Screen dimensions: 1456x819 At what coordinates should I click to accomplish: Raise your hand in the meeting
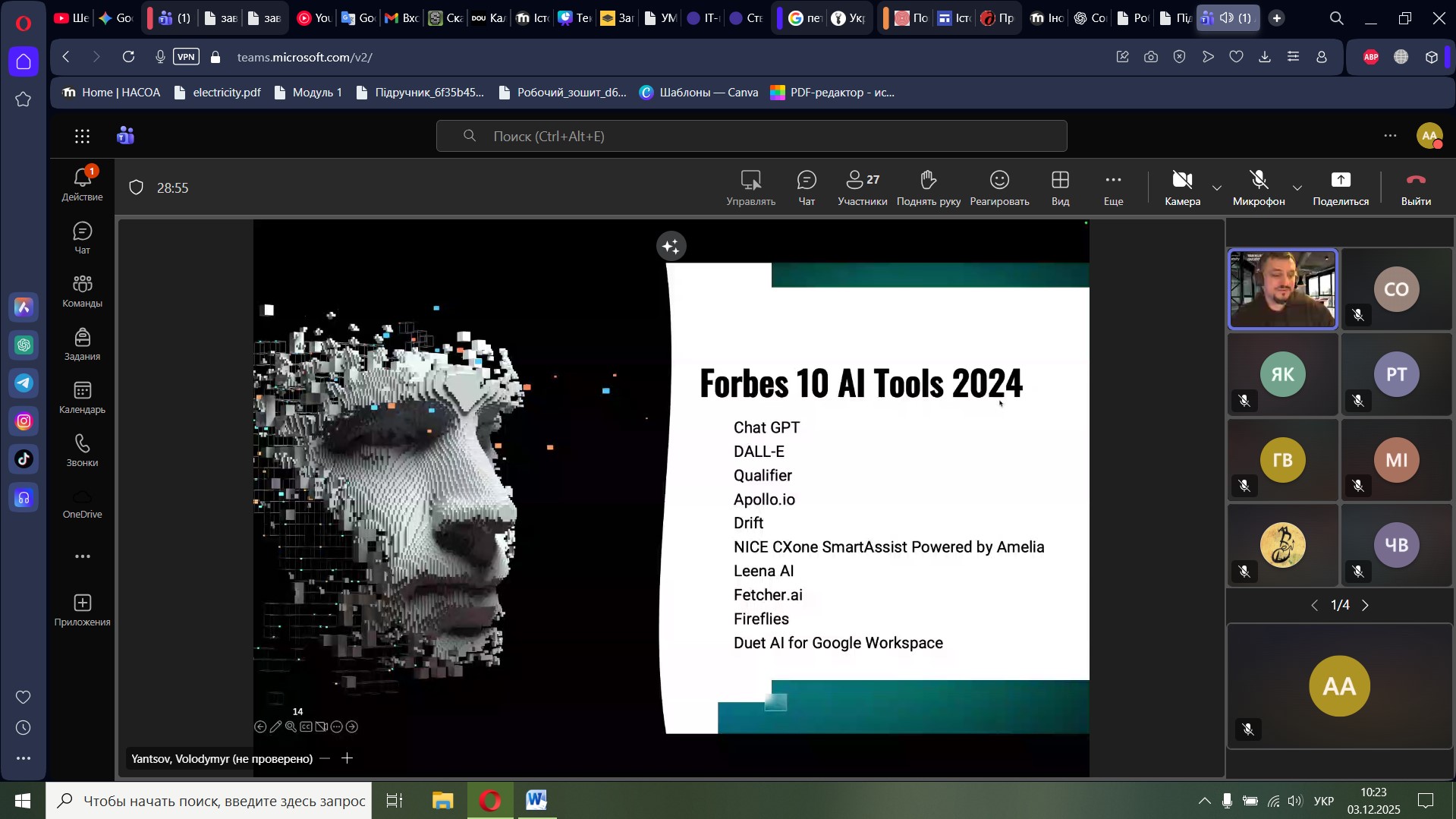coord(928,187)
